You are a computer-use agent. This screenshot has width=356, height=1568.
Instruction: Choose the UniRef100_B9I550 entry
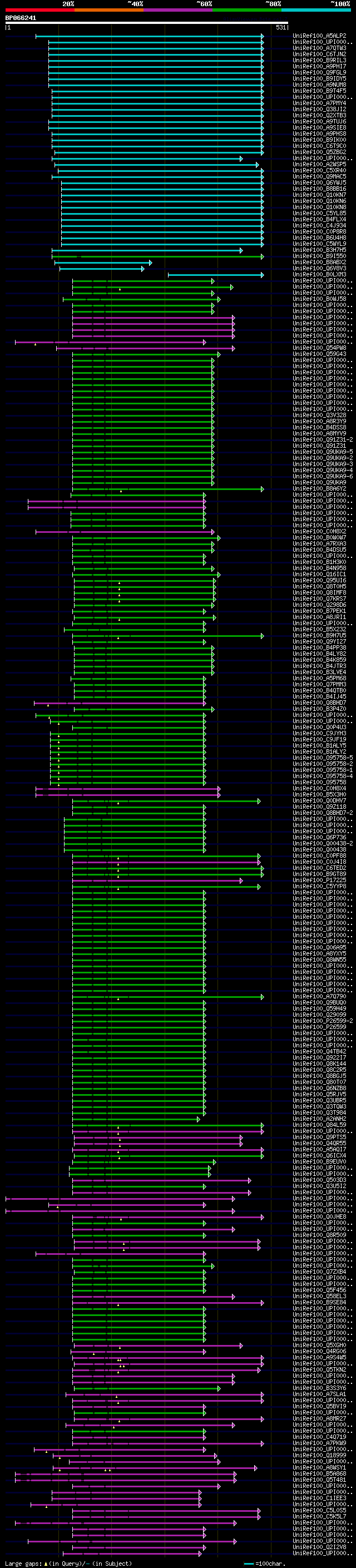319,257
